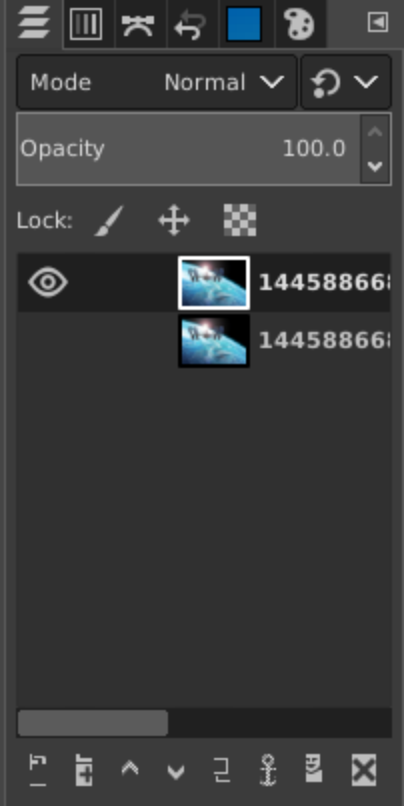
Task: Raise the selected layer
Action: 130,770
